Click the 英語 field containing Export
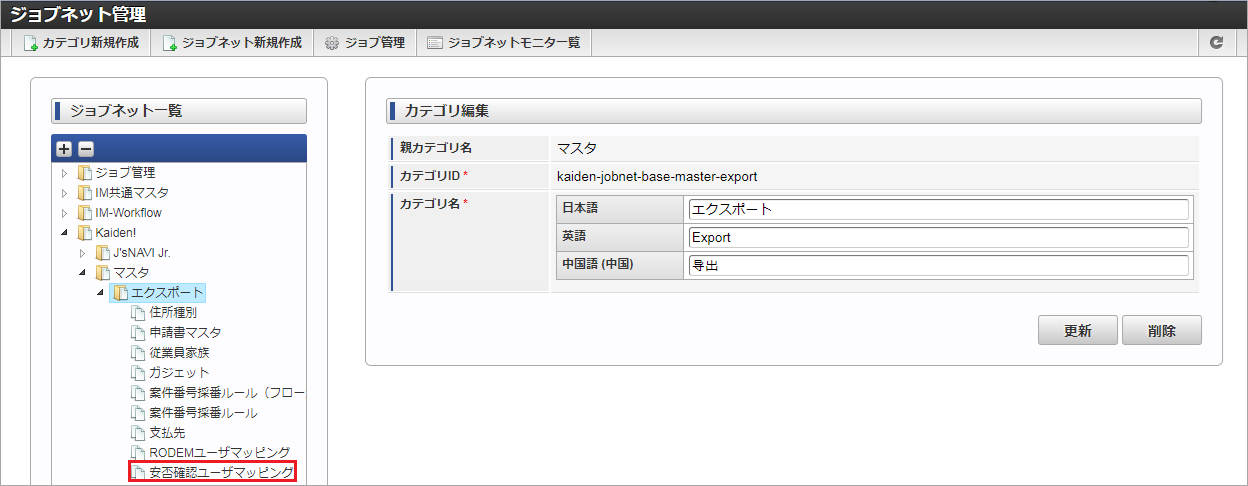This screenshot has height=486, width=1248. 938,238
